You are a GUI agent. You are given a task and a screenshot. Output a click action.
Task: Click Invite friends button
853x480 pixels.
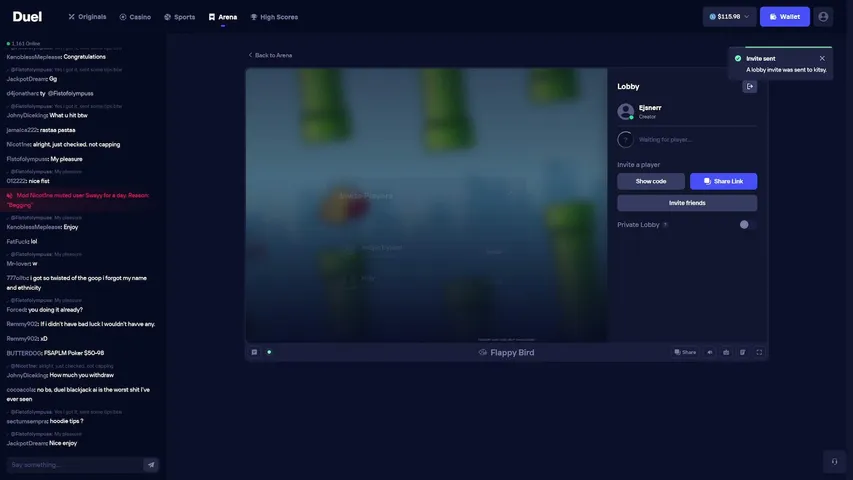pyautogui.click(x=687, y=203)
